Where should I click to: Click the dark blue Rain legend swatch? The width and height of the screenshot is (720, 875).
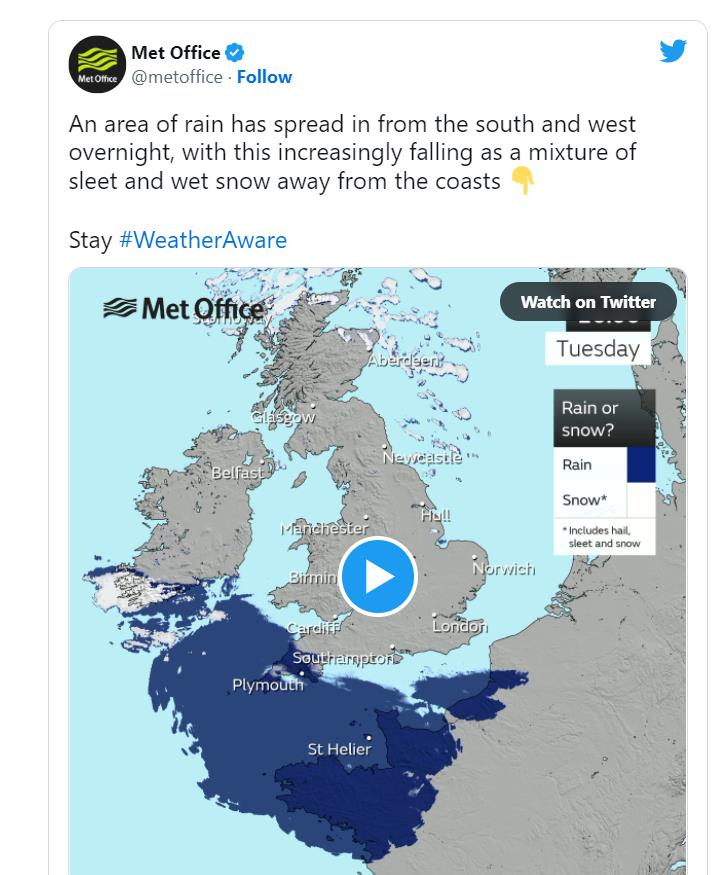641,464
